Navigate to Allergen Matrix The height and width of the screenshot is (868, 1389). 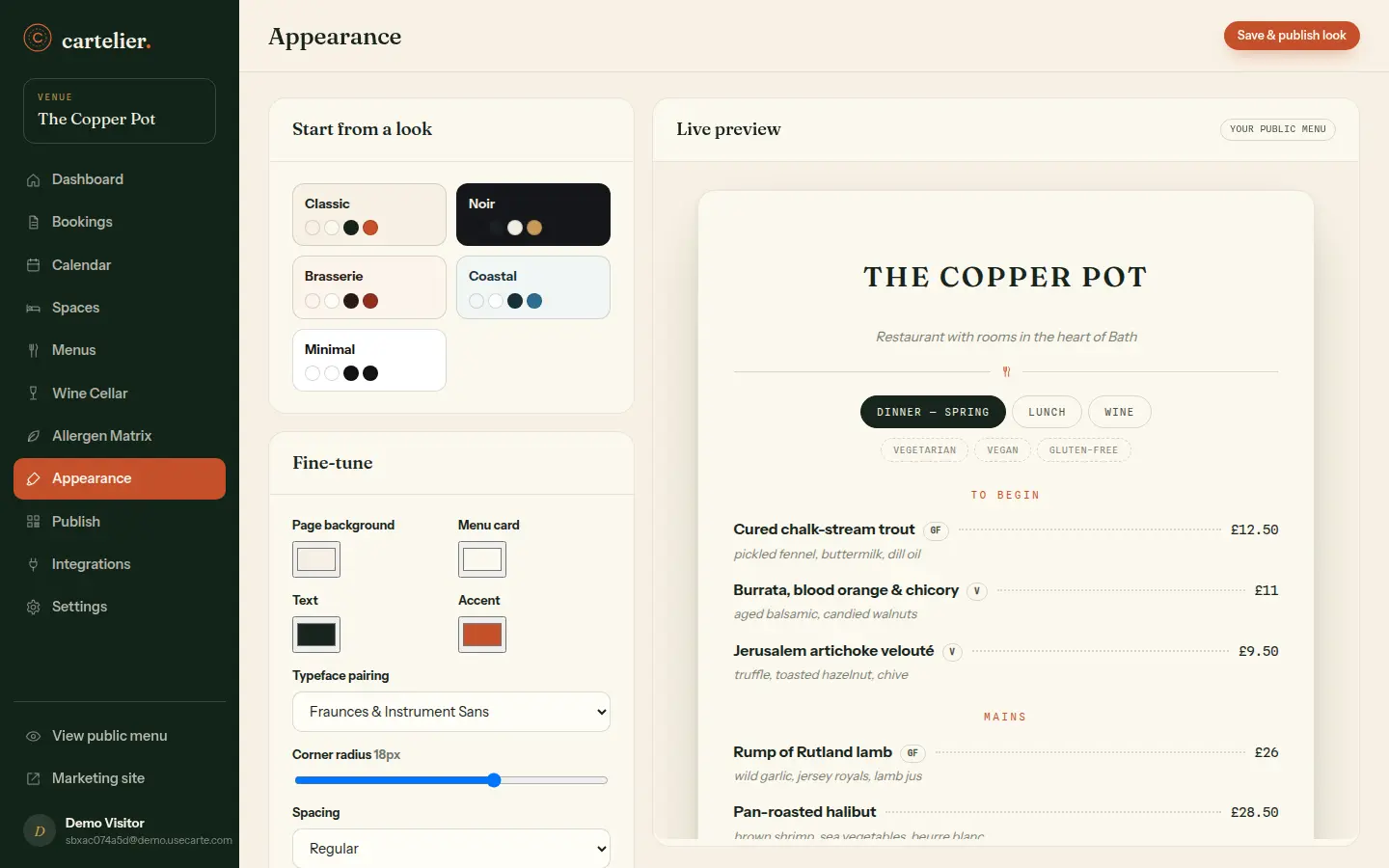tap(120, 436)
